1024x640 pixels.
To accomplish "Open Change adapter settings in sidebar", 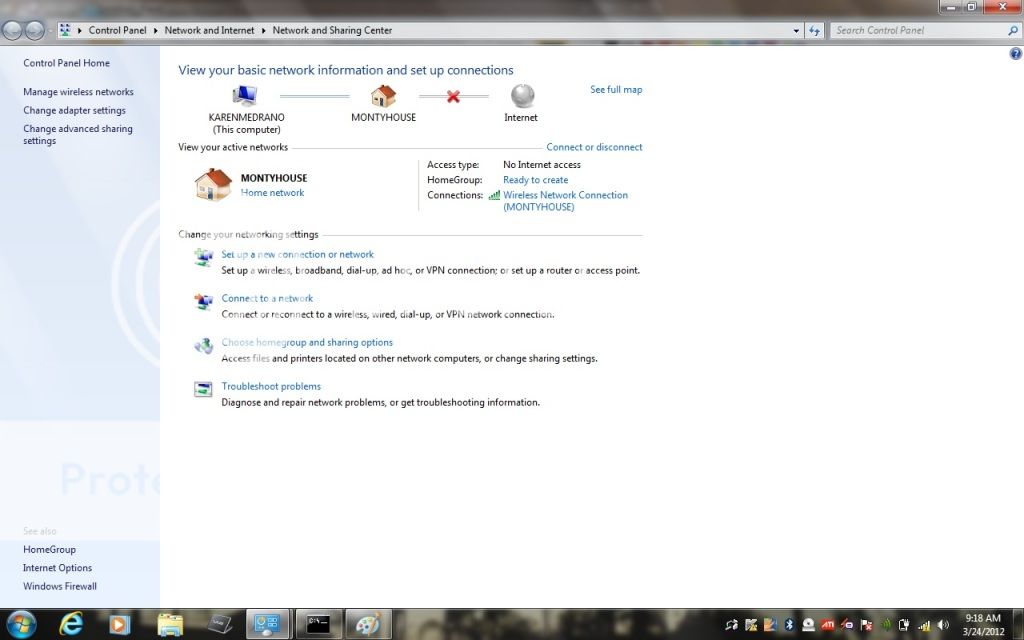I will coord(74,110).
